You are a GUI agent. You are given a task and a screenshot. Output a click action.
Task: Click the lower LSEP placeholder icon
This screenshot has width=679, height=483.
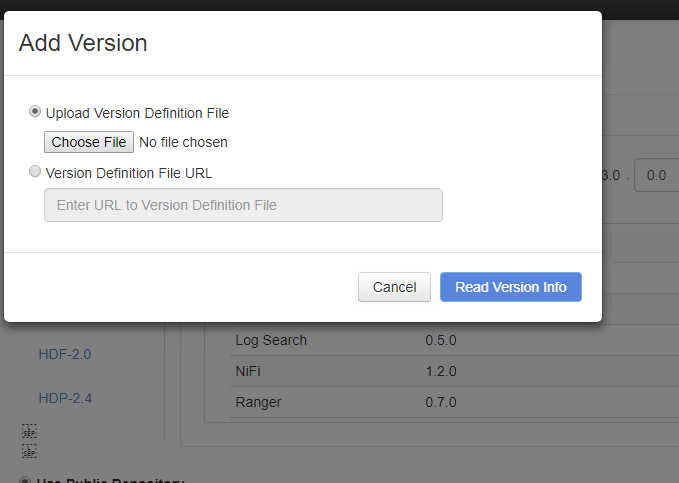[29, 451]
